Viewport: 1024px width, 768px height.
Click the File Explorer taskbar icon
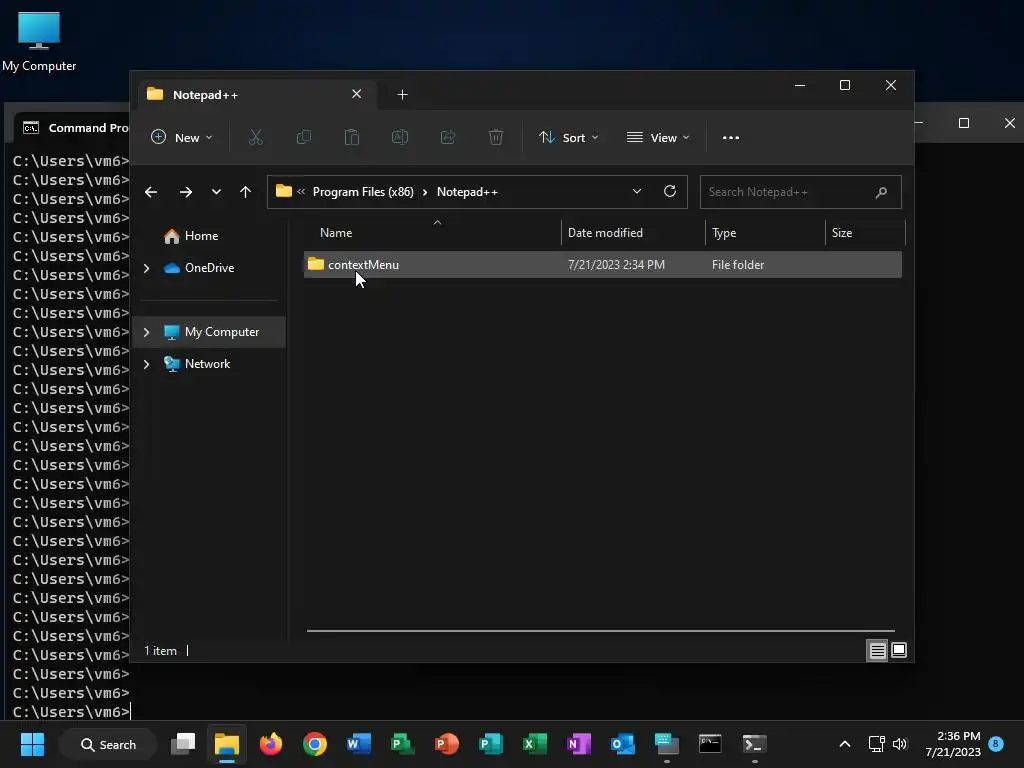[227, 744]
